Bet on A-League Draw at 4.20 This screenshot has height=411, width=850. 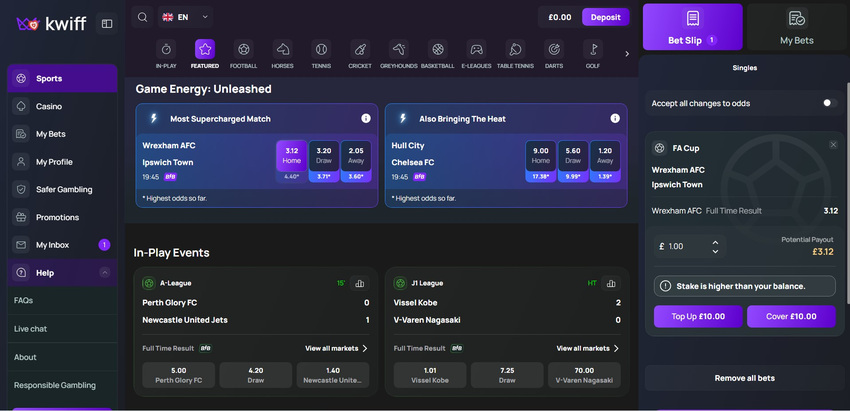pos(255,375)
